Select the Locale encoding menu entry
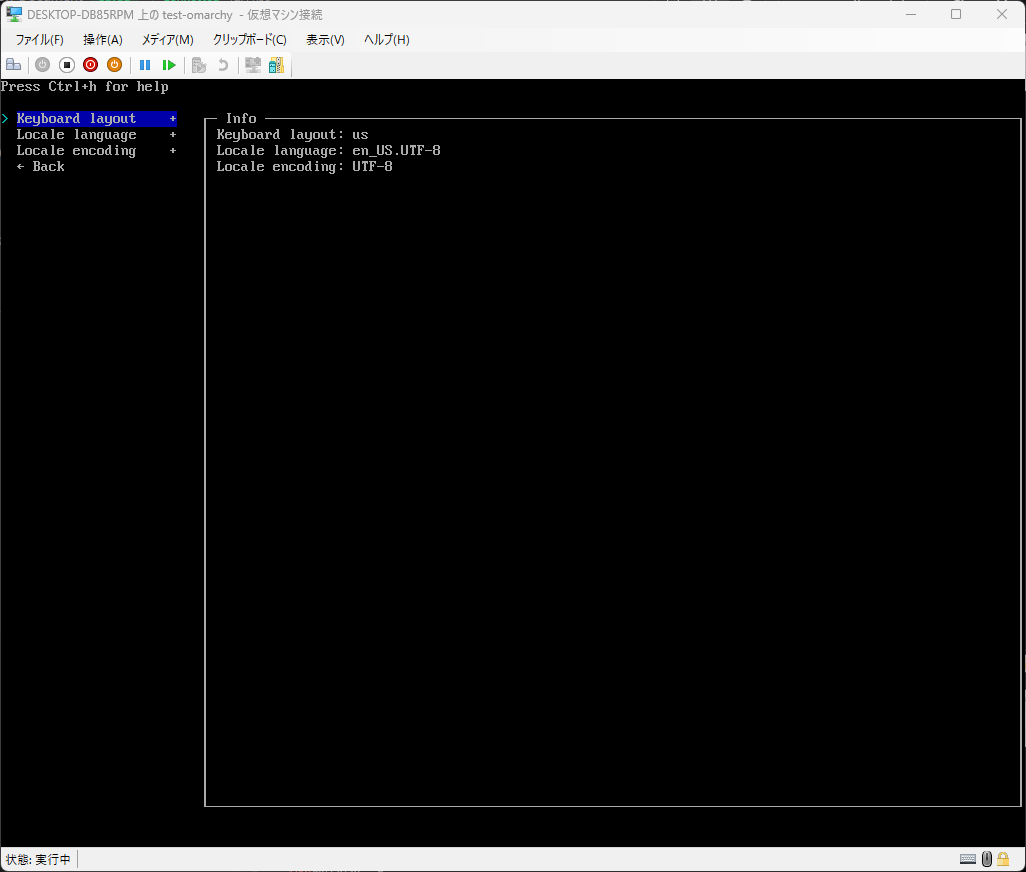This screenshot has width=1026, height=872. click(x=96, y=150)
